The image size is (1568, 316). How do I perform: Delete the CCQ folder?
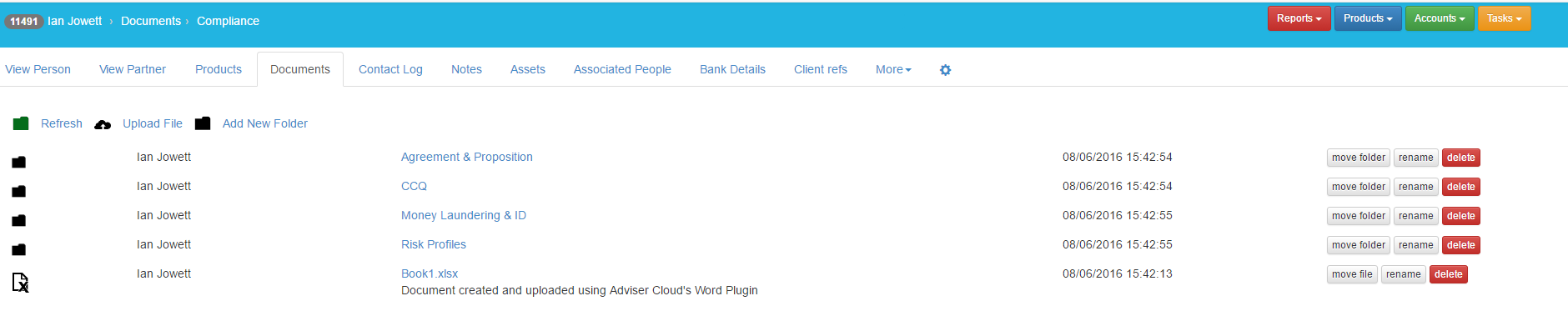(1460, 187)
